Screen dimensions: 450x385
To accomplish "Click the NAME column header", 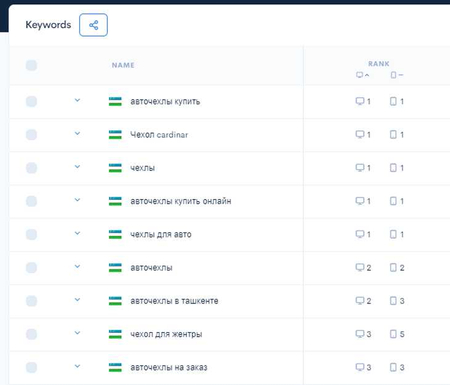I will [x=123, y=65].
